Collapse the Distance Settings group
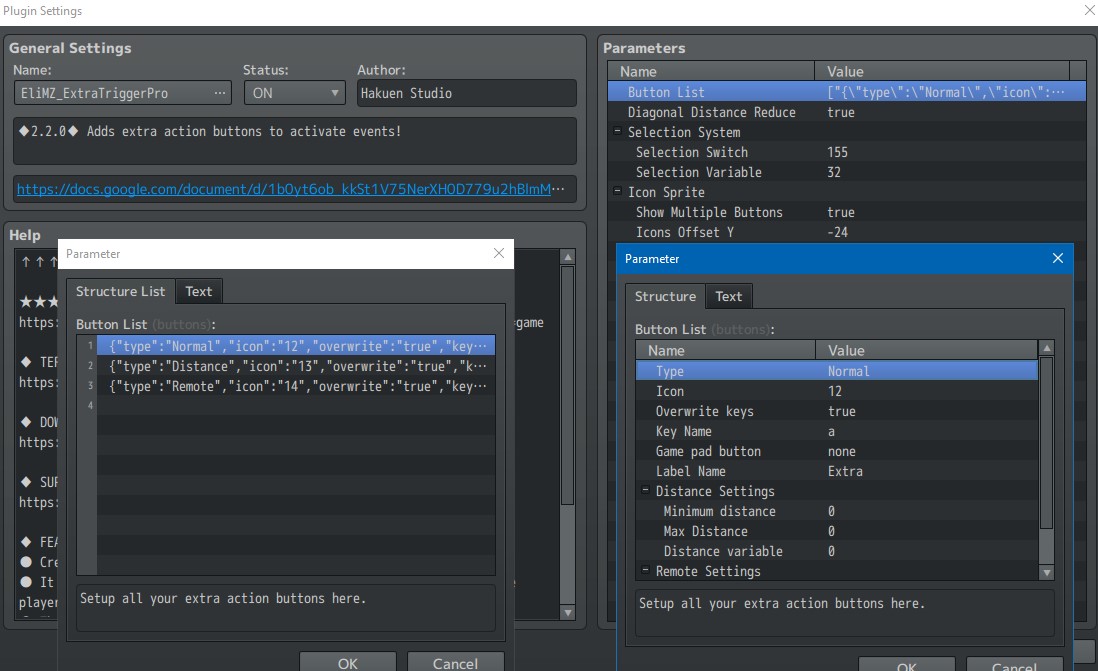Screen dimensions: 1098x671 pos(645,490)
